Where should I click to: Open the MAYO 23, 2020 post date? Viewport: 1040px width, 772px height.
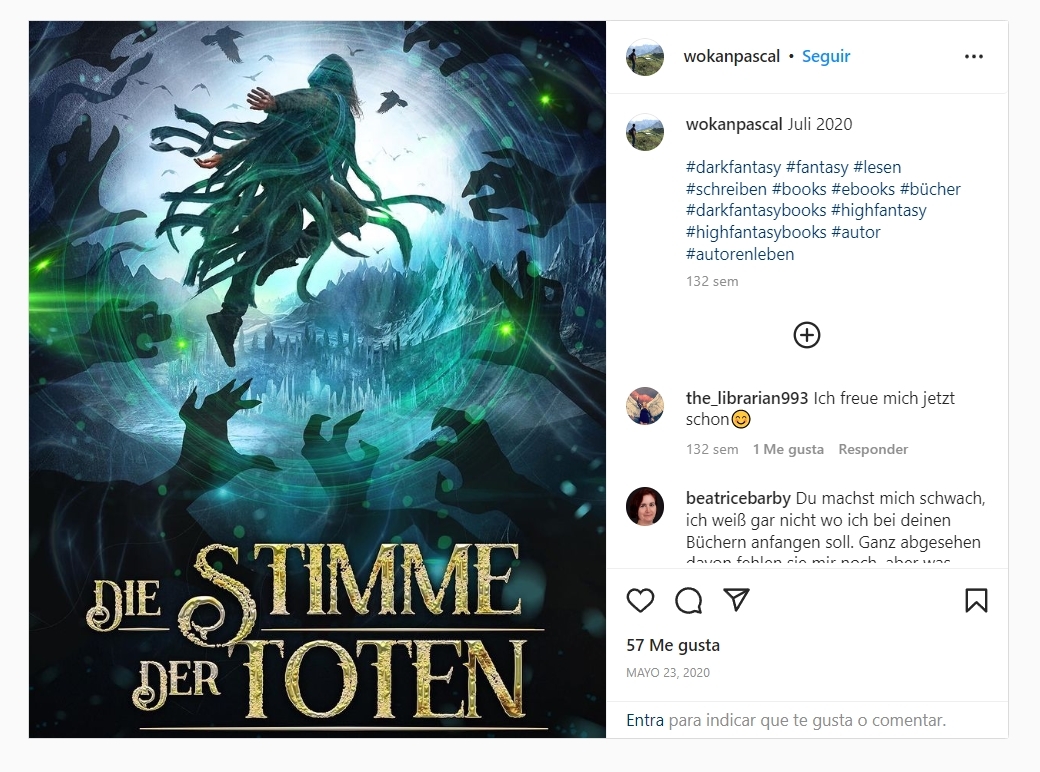[668, 673]
